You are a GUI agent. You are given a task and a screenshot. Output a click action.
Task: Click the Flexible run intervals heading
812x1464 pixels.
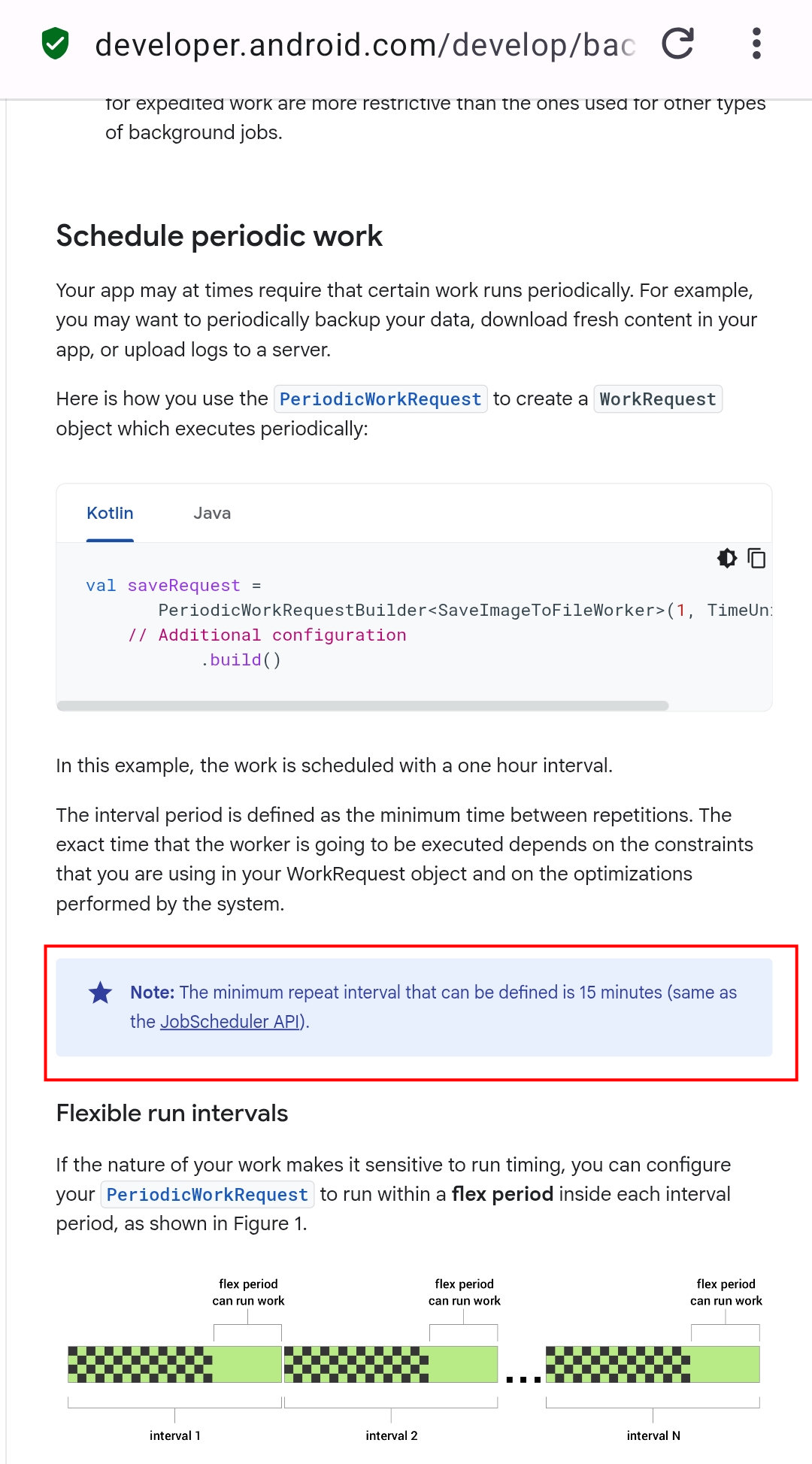(x=172, y=1114)
